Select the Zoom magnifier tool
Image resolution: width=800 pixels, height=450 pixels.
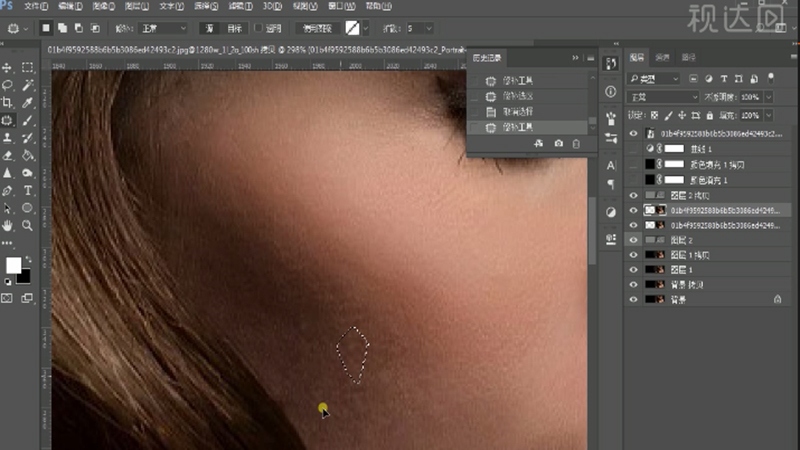tap(28, 226)
